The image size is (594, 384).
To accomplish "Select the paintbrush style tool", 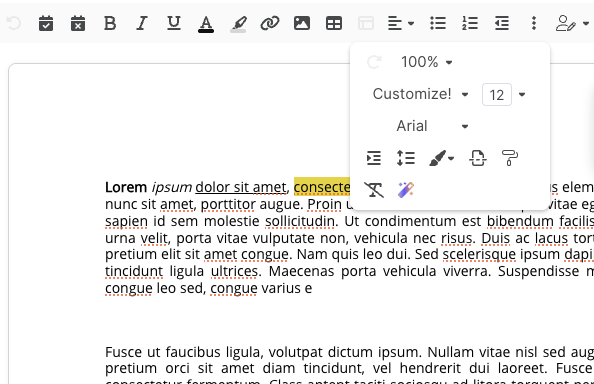I will pos(438,158).
